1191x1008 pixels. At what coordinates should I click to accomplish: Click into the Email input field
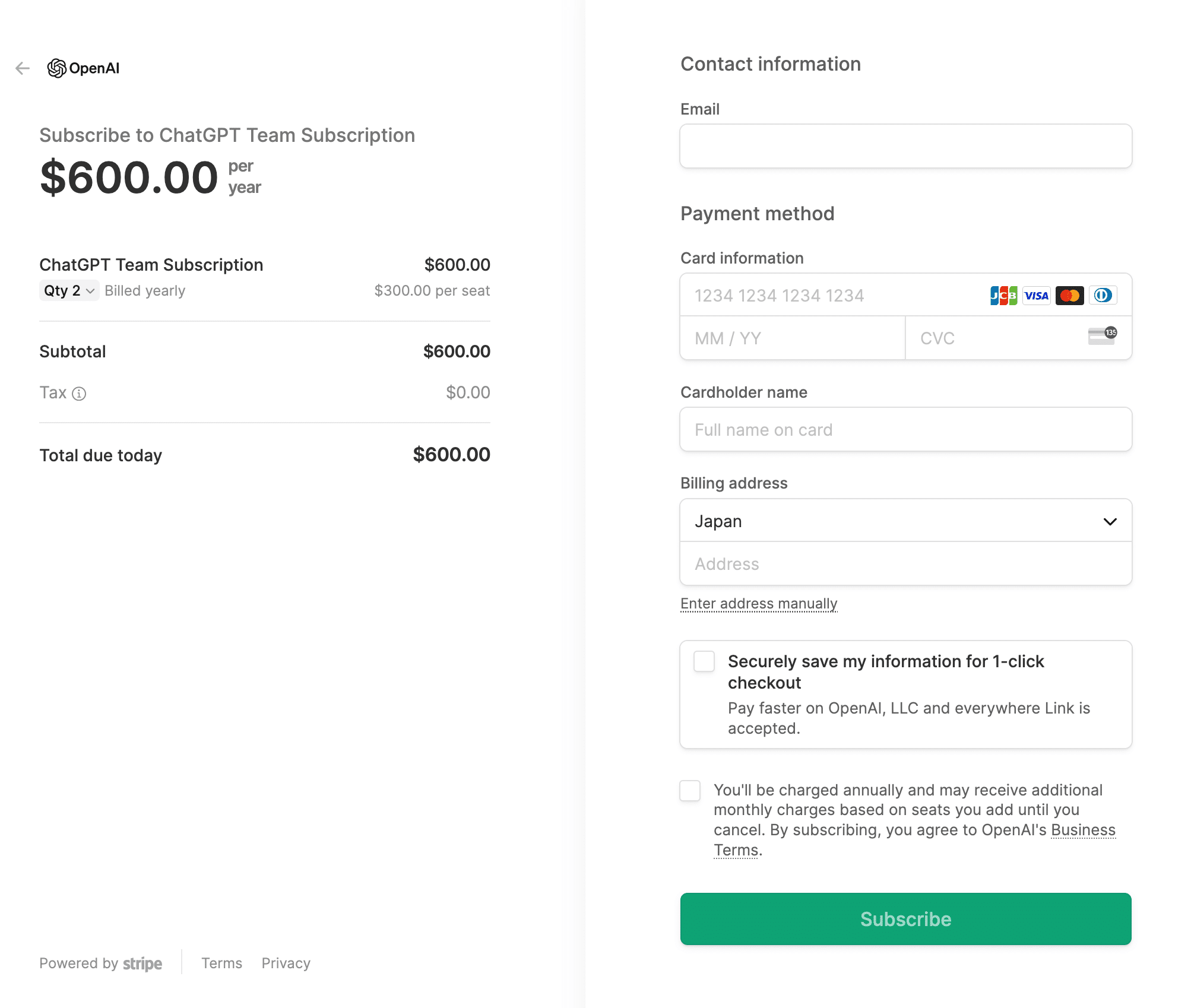[x=905, y=146]
